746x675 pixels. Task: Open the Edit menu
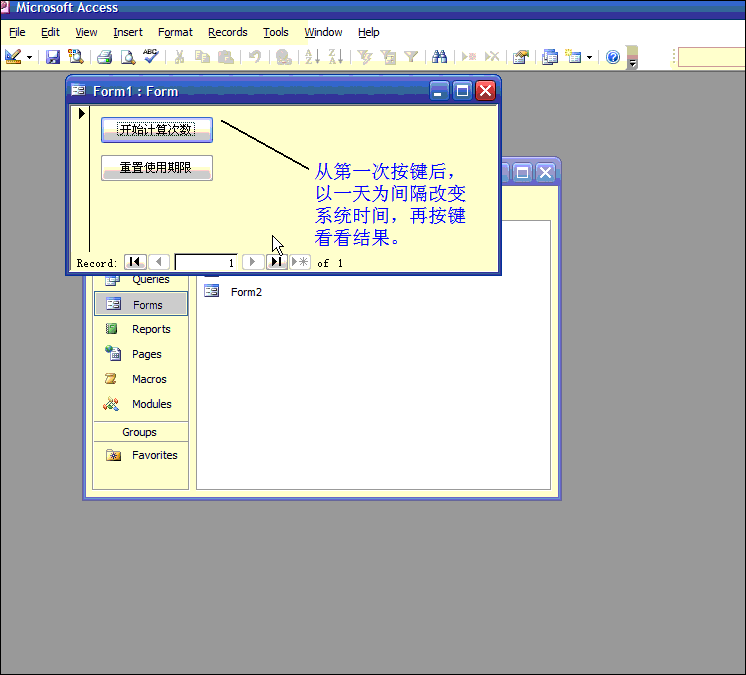coord(50,32)
